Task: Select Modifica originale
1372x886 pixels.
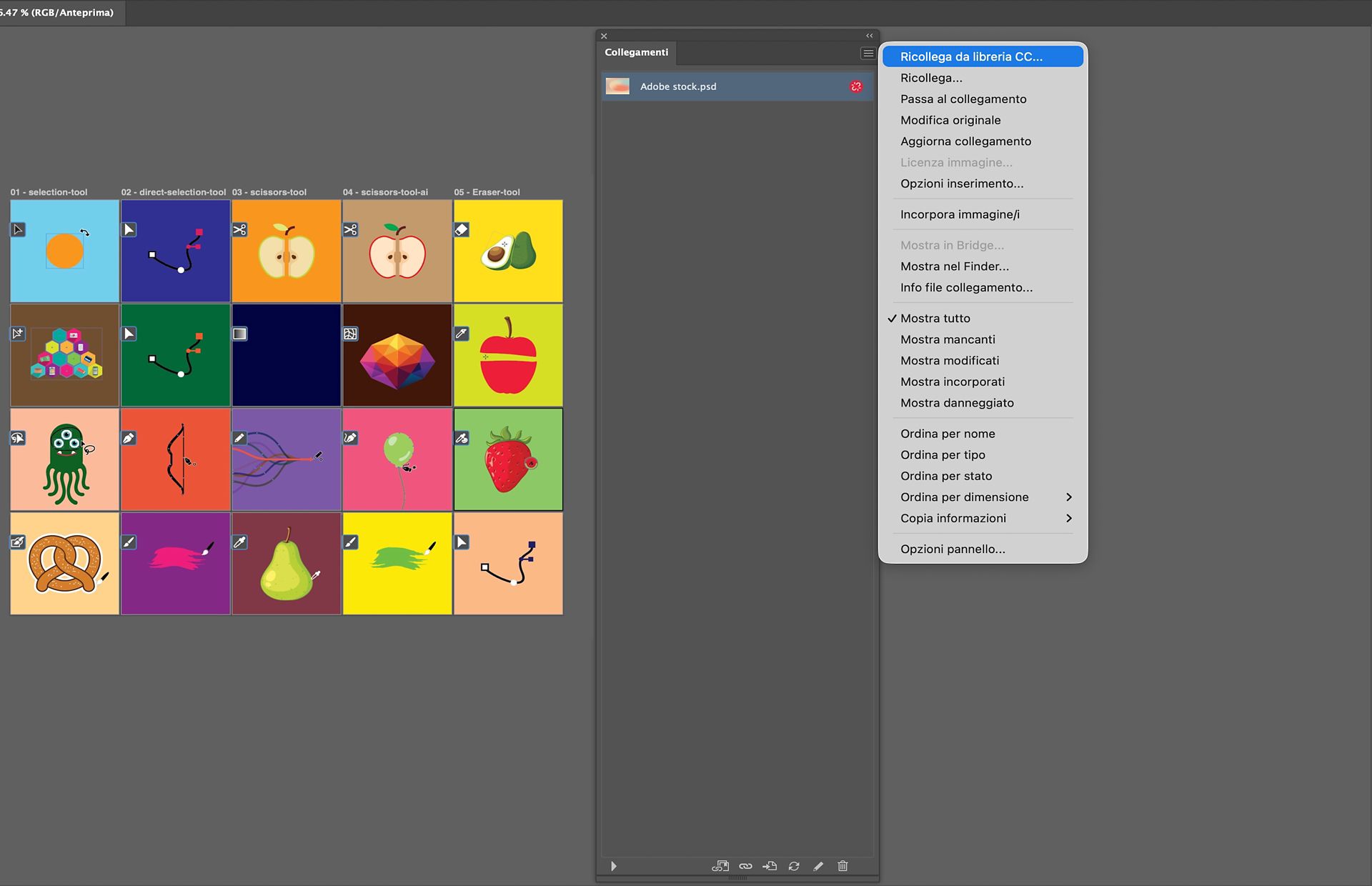Action: [x=983, y=120]
